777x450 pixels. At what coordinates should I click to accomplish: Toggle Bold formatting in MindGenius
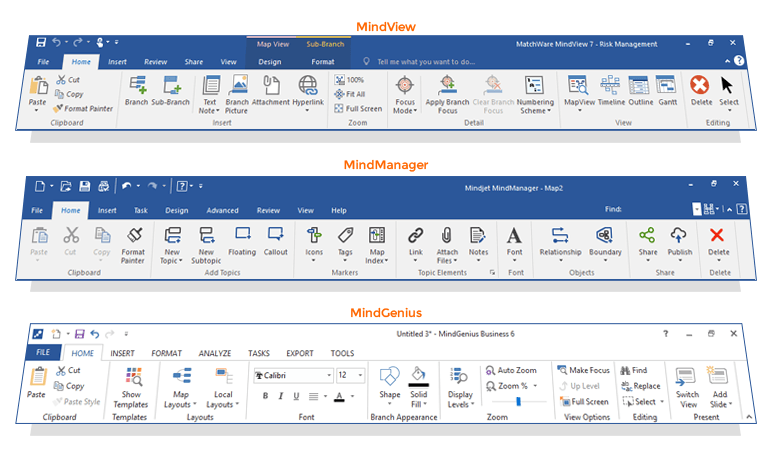click(266, 396)
